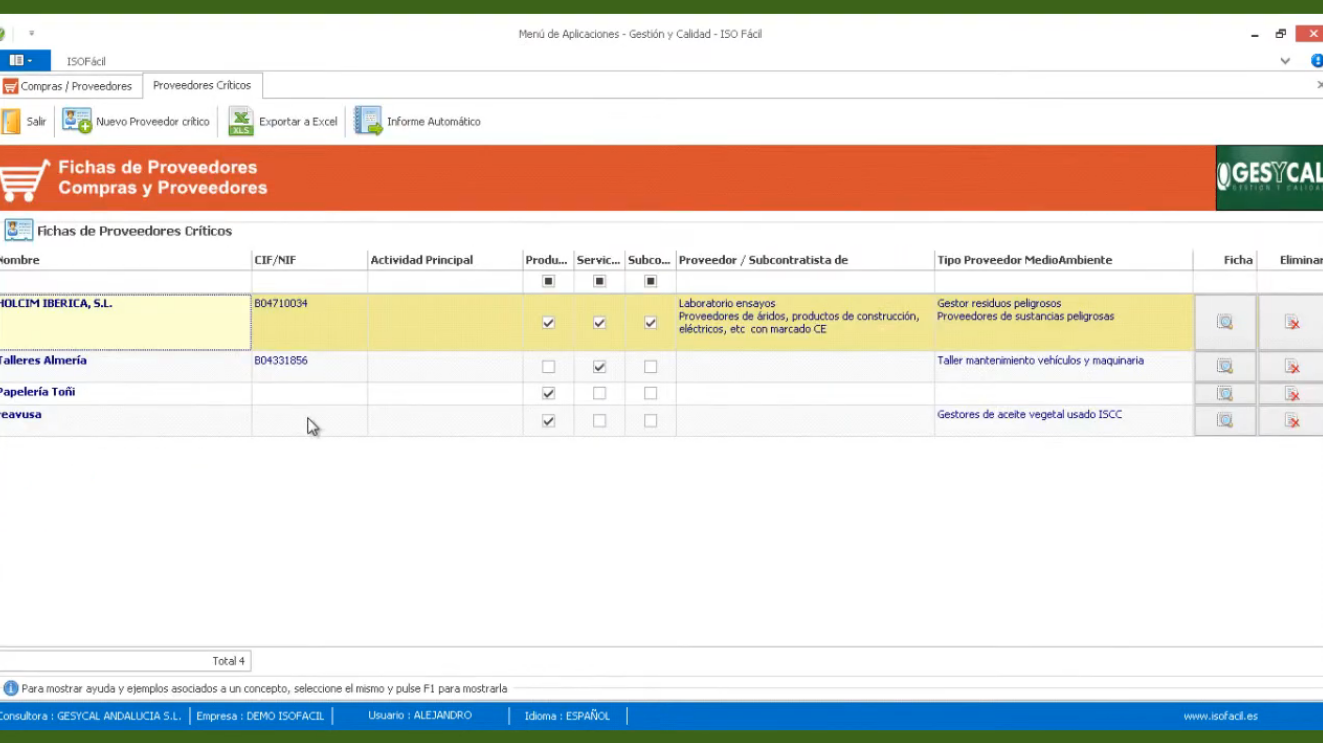
Task: Delete the HOLCIM IBERICA supplier row
Action: pyautogui.click(x=1291, y=322)
